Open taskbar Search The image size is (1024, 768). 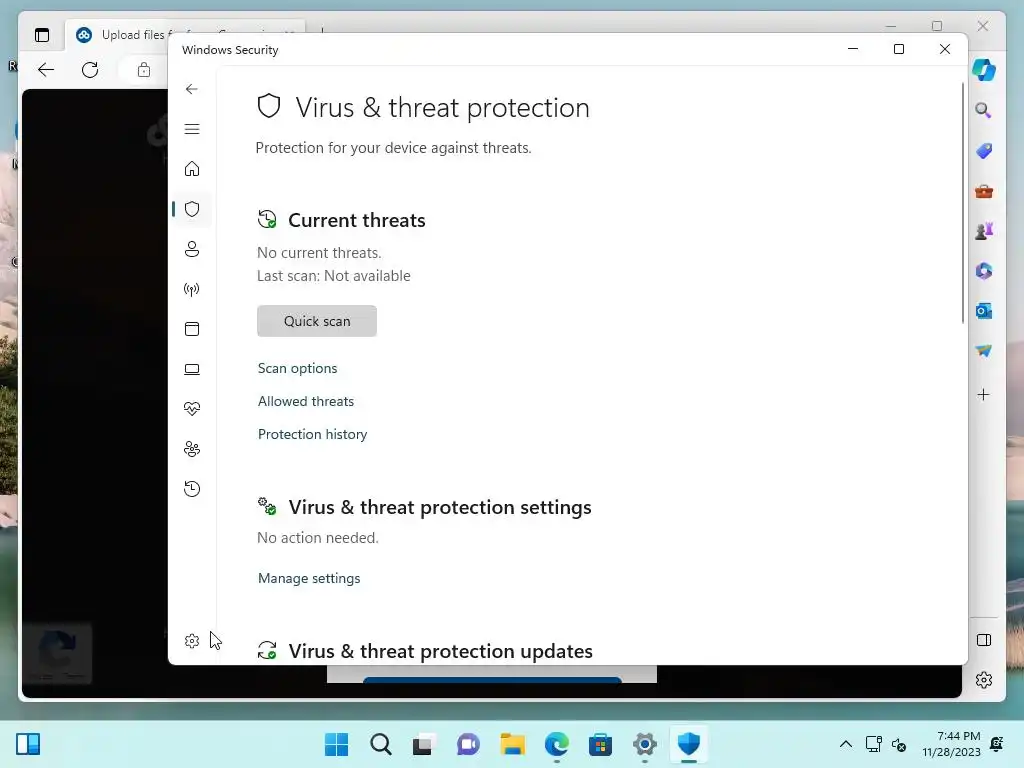pyautogui.click(x=381, y=744)
